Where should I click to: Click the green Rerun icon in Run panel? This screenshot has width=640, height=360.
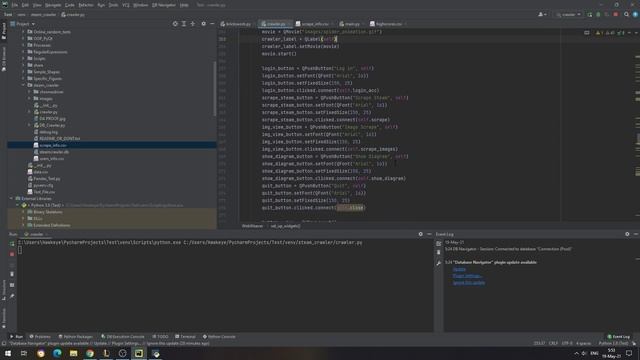[x=12, y=244]
